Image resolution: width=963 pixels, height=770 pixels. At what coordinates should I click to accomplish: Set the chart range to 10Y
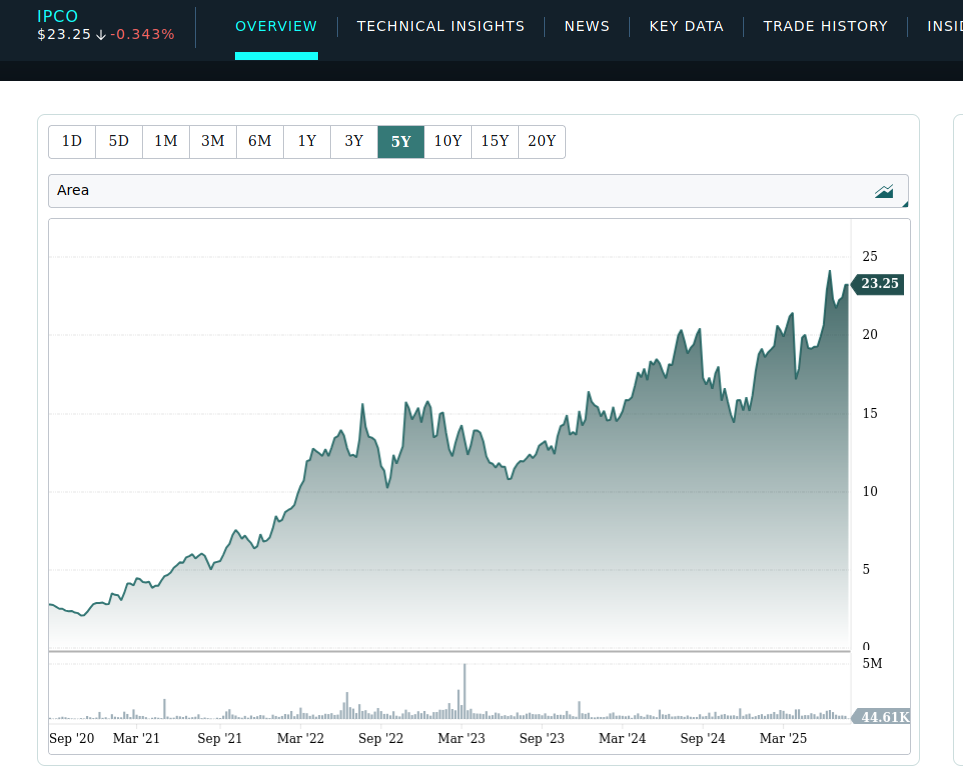coord(448,142)
